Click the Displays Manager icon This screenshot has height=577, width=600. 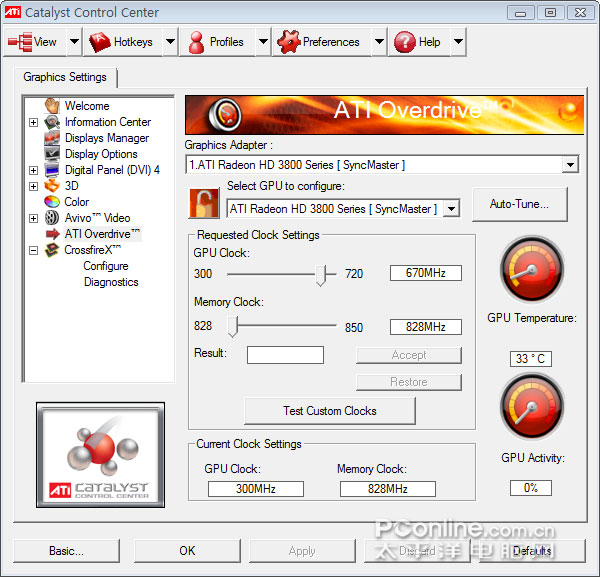click(52, 138)
